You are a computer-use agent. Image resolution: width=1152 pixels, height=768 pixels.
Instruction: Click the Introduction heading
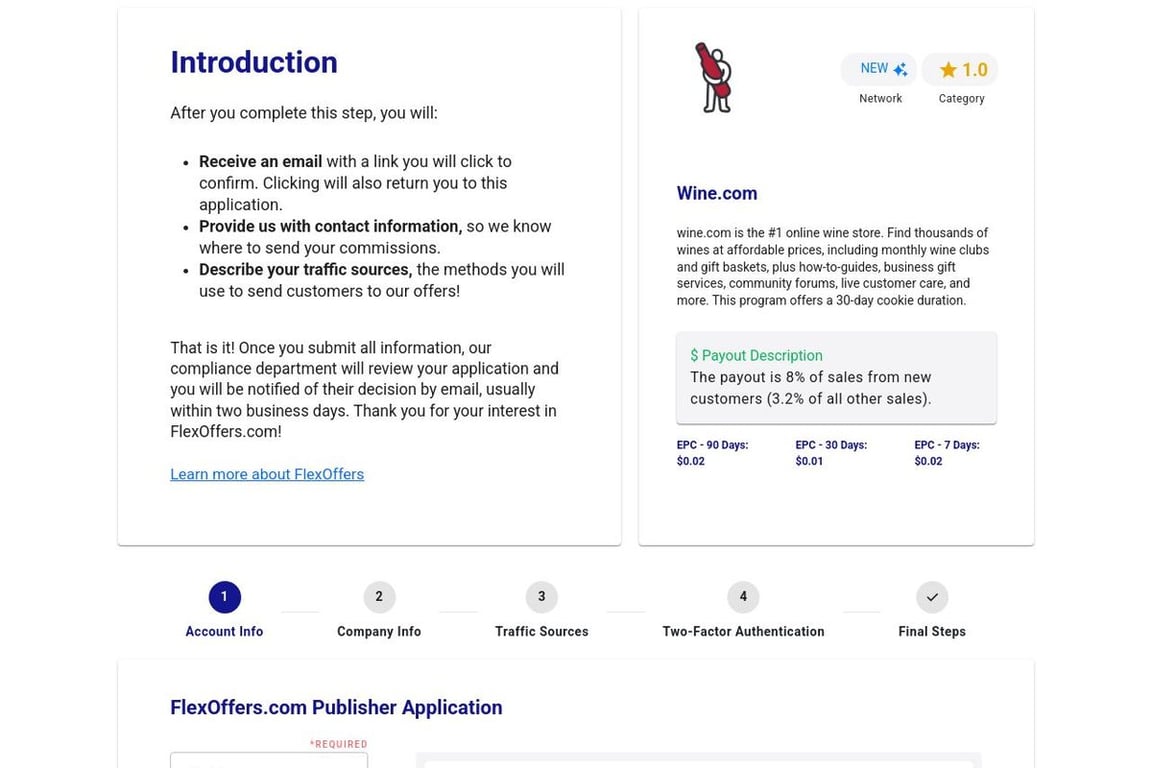pos(254,62)
